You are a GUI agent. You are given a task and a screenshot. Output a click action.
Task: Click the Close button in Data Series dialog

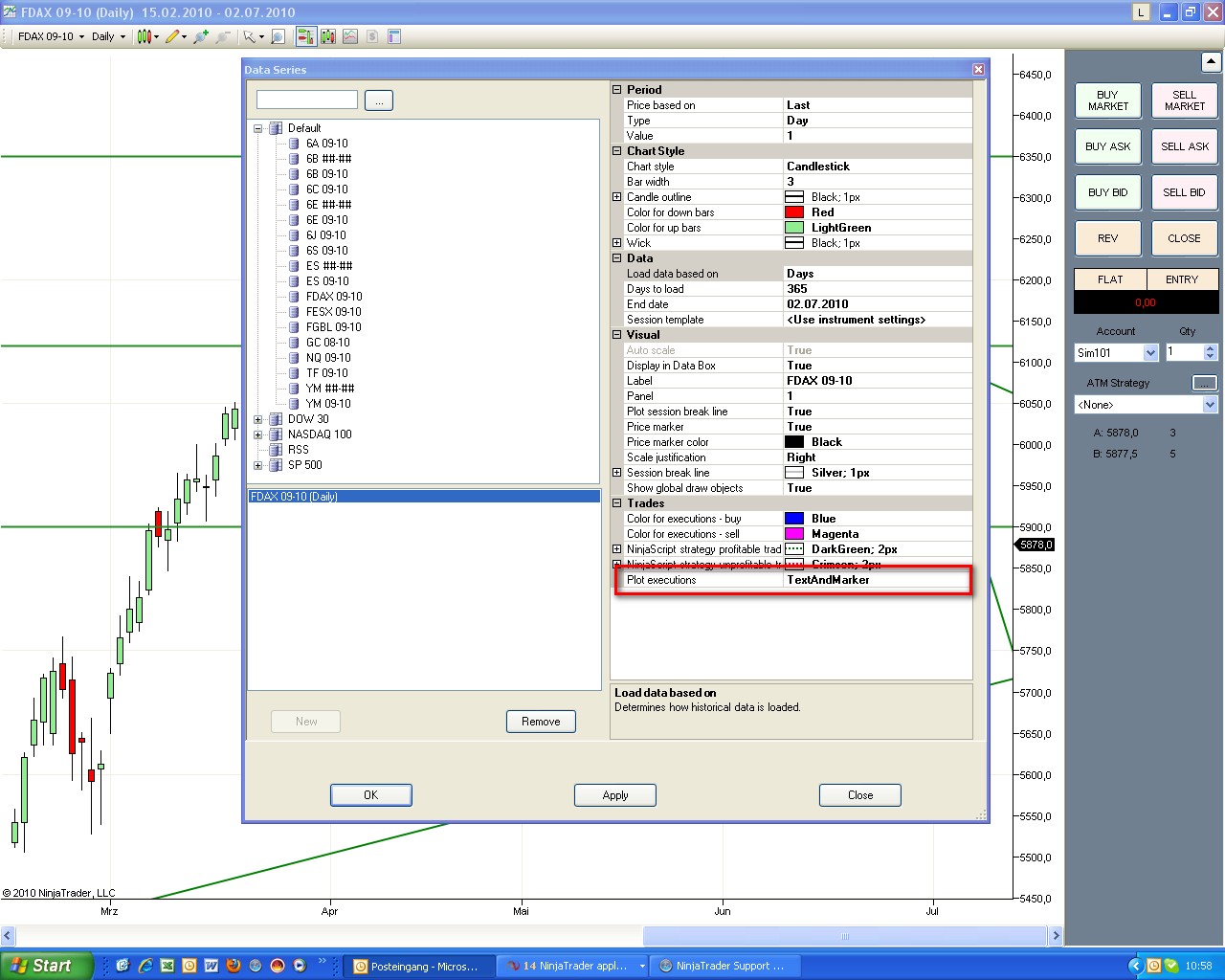click(860, 795)
